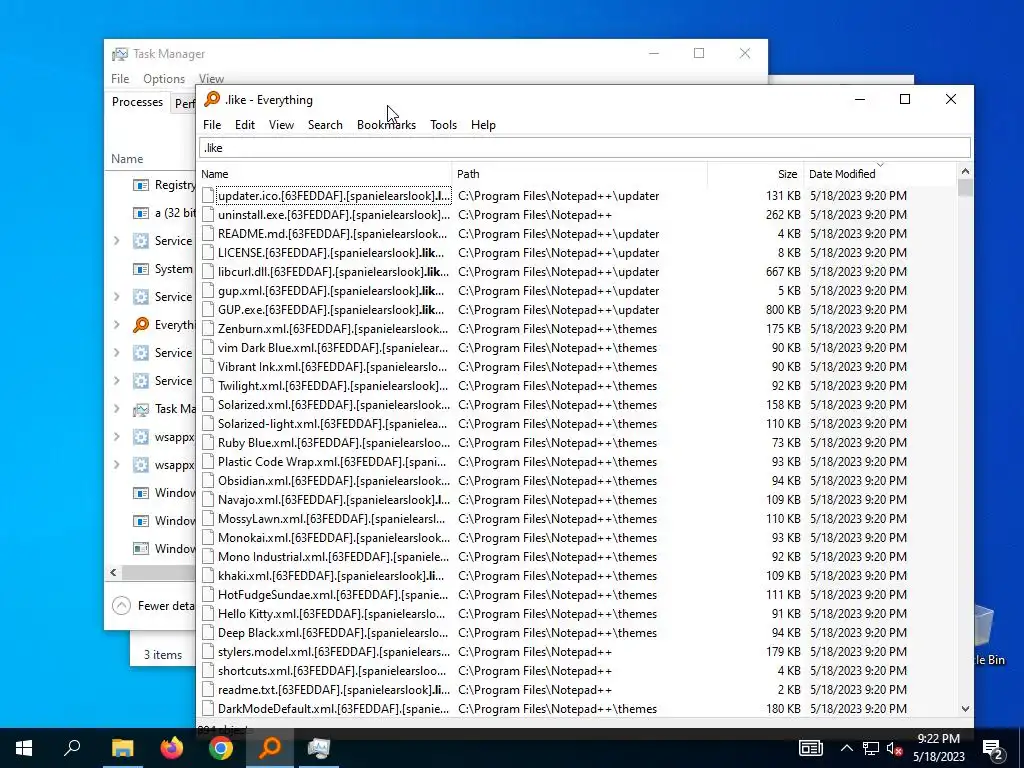Open the Bookmarks menu in Everything
The width and height of the screenshot is (1024, 768).
[386, 125]
